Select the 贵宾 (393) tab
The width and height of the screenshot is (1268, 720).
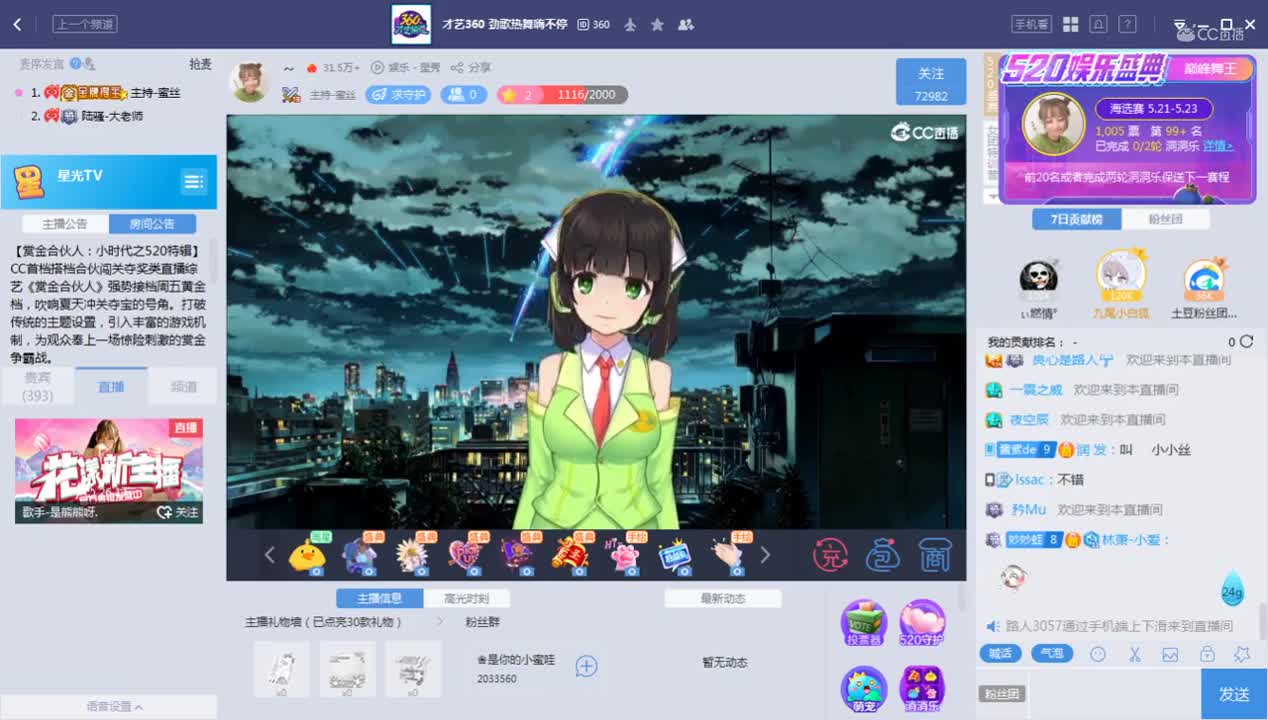click(x=38, y=386)
